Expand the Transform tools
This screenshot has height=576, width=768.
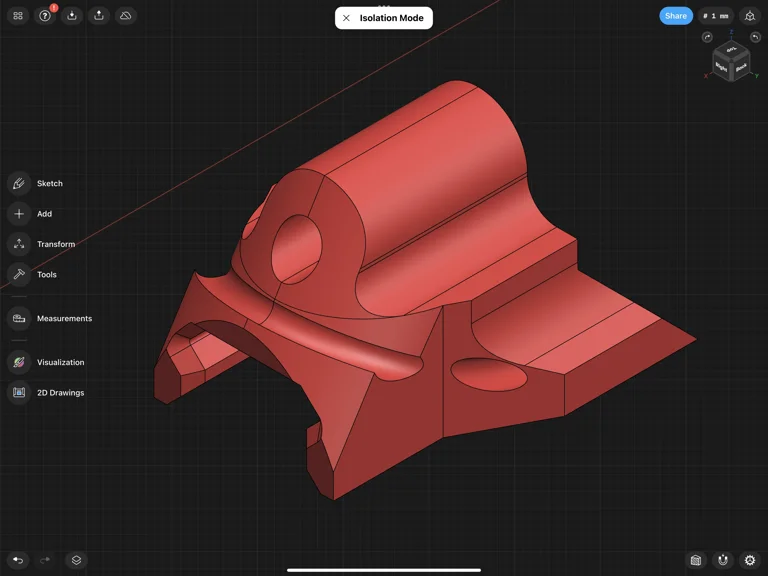[19, 244]
